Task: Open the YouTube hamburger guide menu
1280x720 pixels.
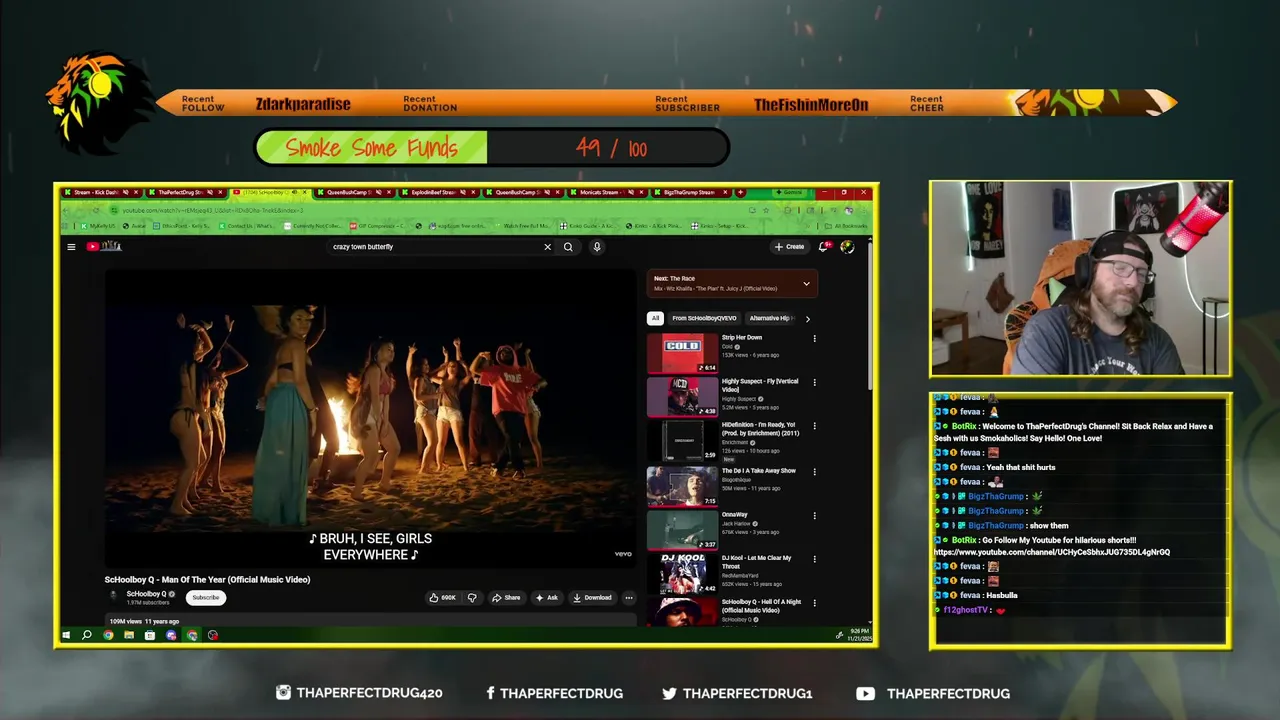Action: click(71, 247)
